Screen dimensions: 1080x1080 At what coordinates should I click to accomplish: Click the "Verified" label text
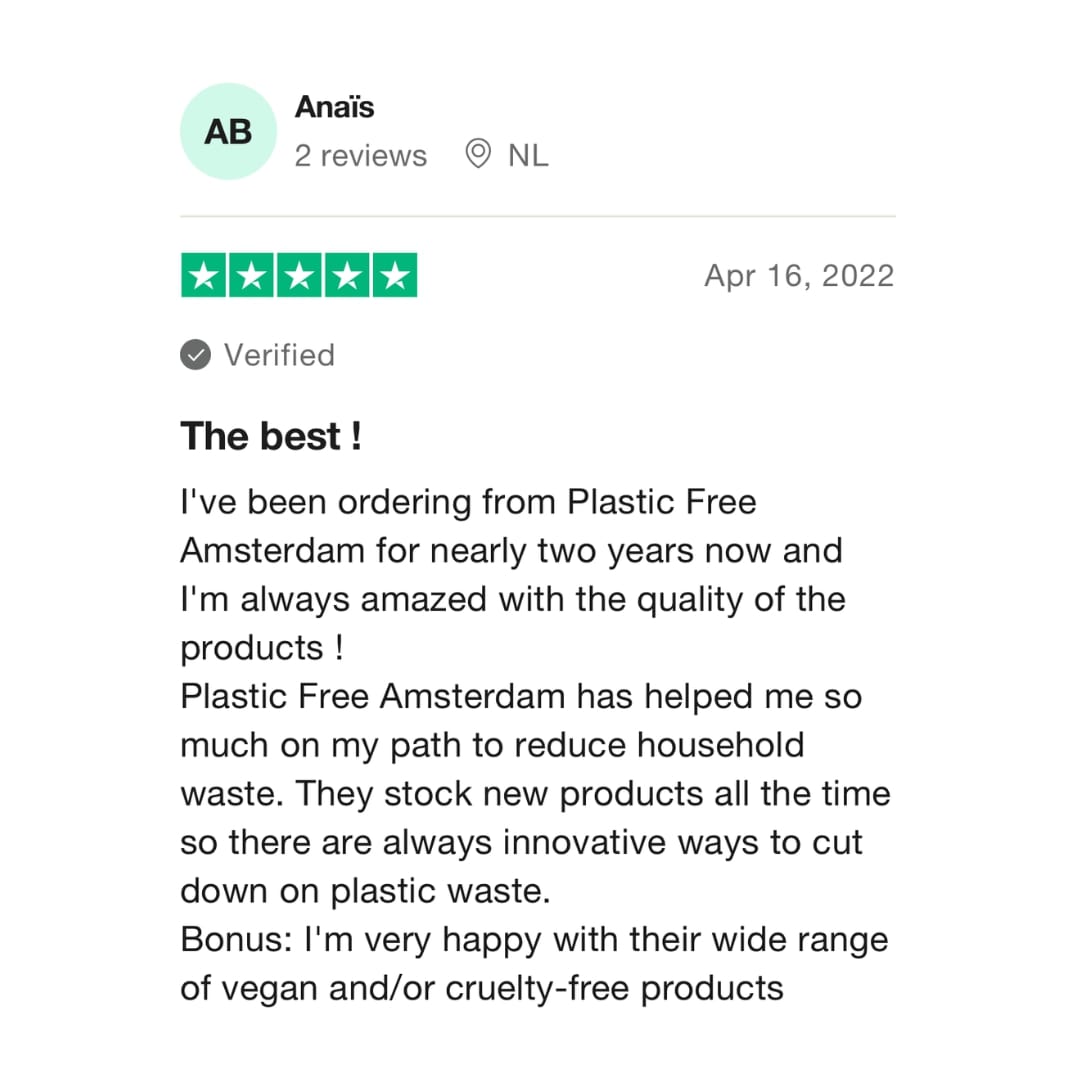click(x=279, y=355)
